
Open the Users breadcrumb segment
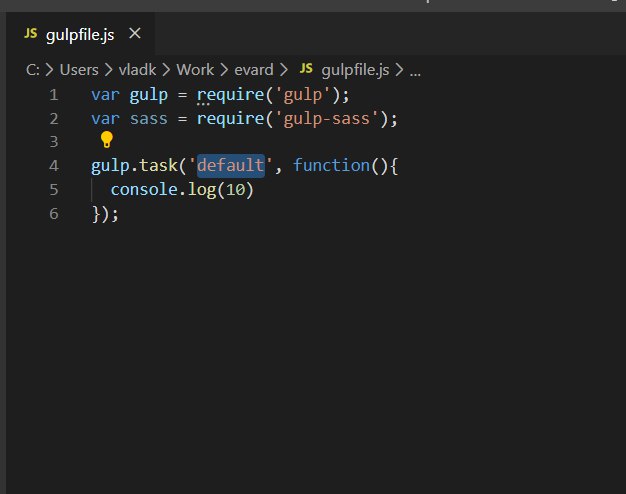tap(79, 70)
